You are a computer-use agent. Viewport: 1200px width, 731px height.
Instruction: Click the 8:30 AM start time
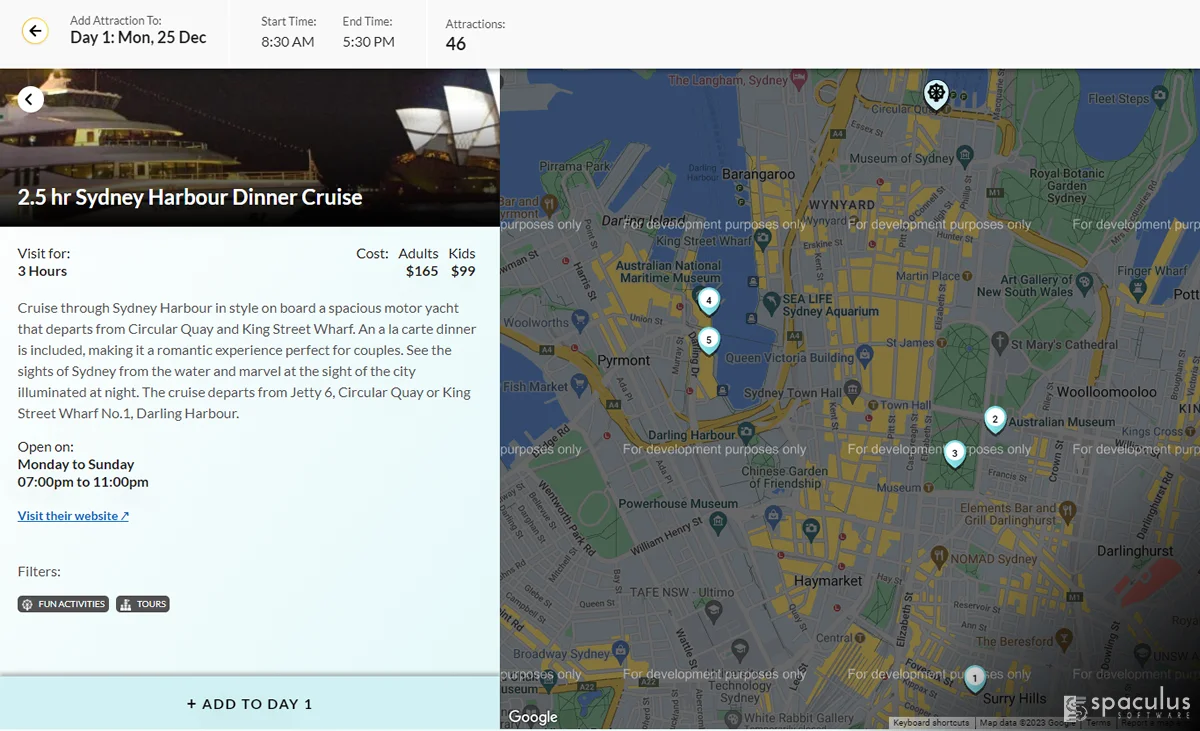click(x=288, y=42)
